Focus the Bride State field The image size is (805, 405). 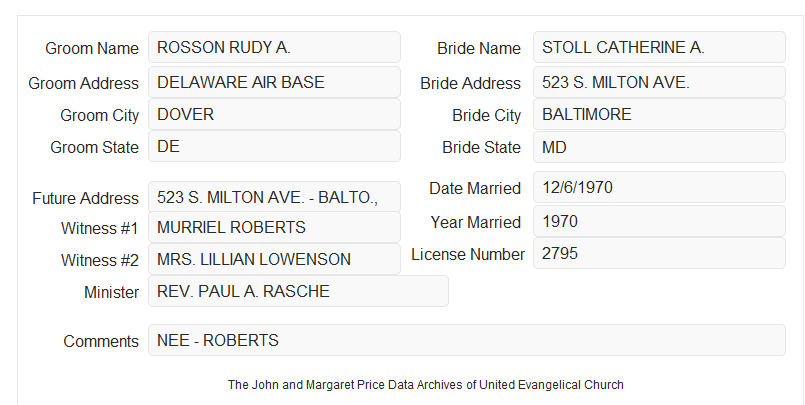(x=659, y=147)
